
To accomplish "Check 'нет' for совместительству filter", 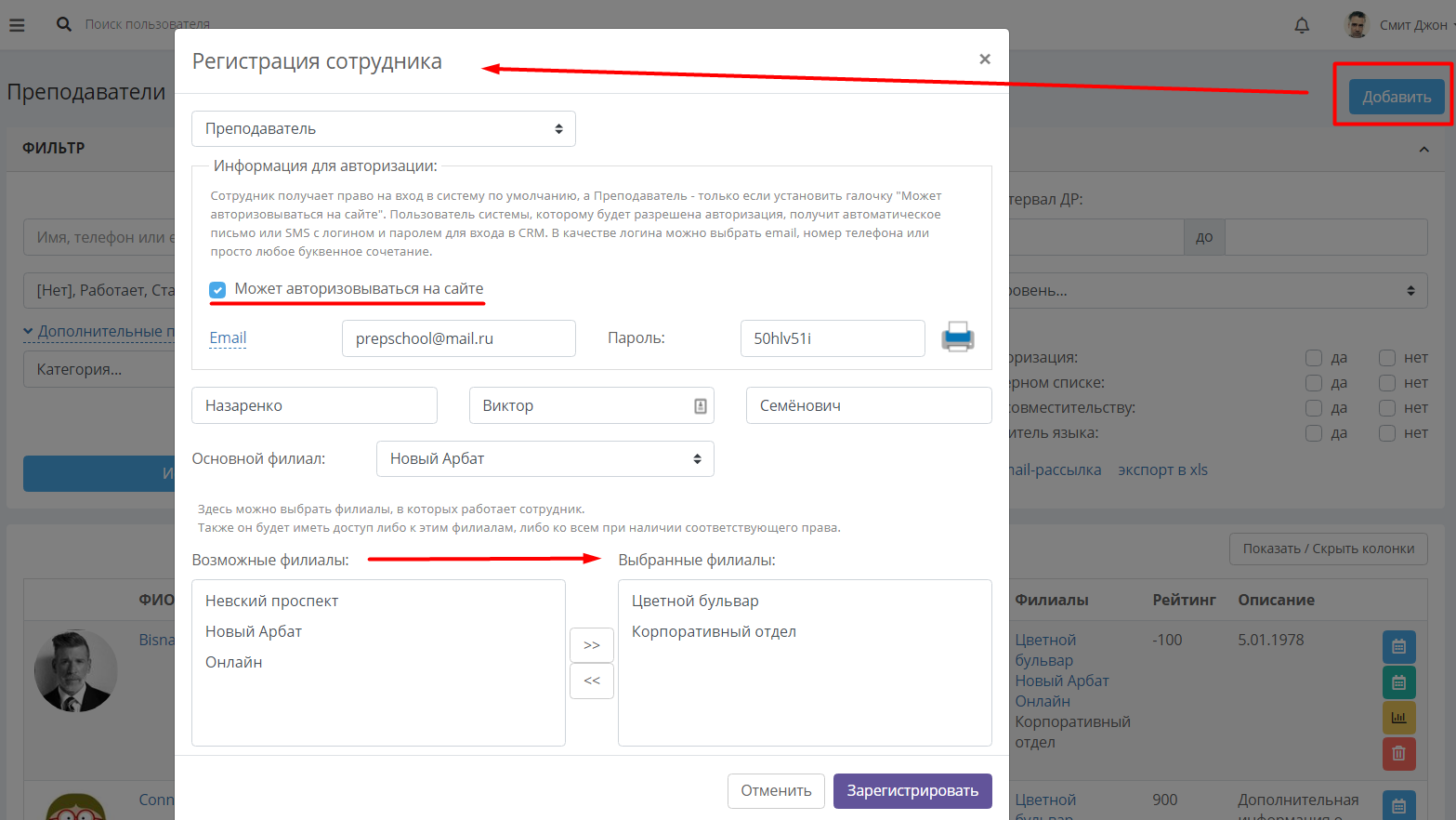I will (x=1387, y=408).
